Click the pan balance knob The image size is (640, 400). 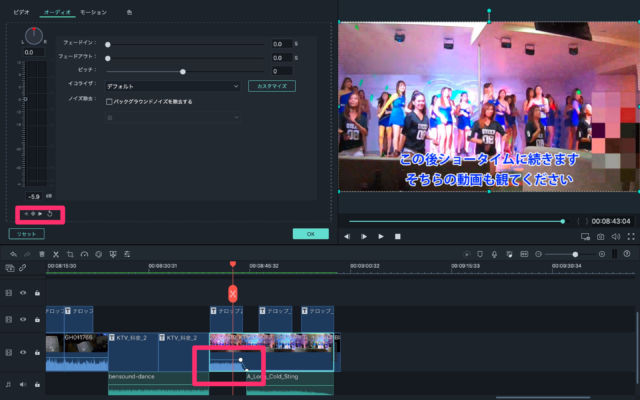coord(34,36)
